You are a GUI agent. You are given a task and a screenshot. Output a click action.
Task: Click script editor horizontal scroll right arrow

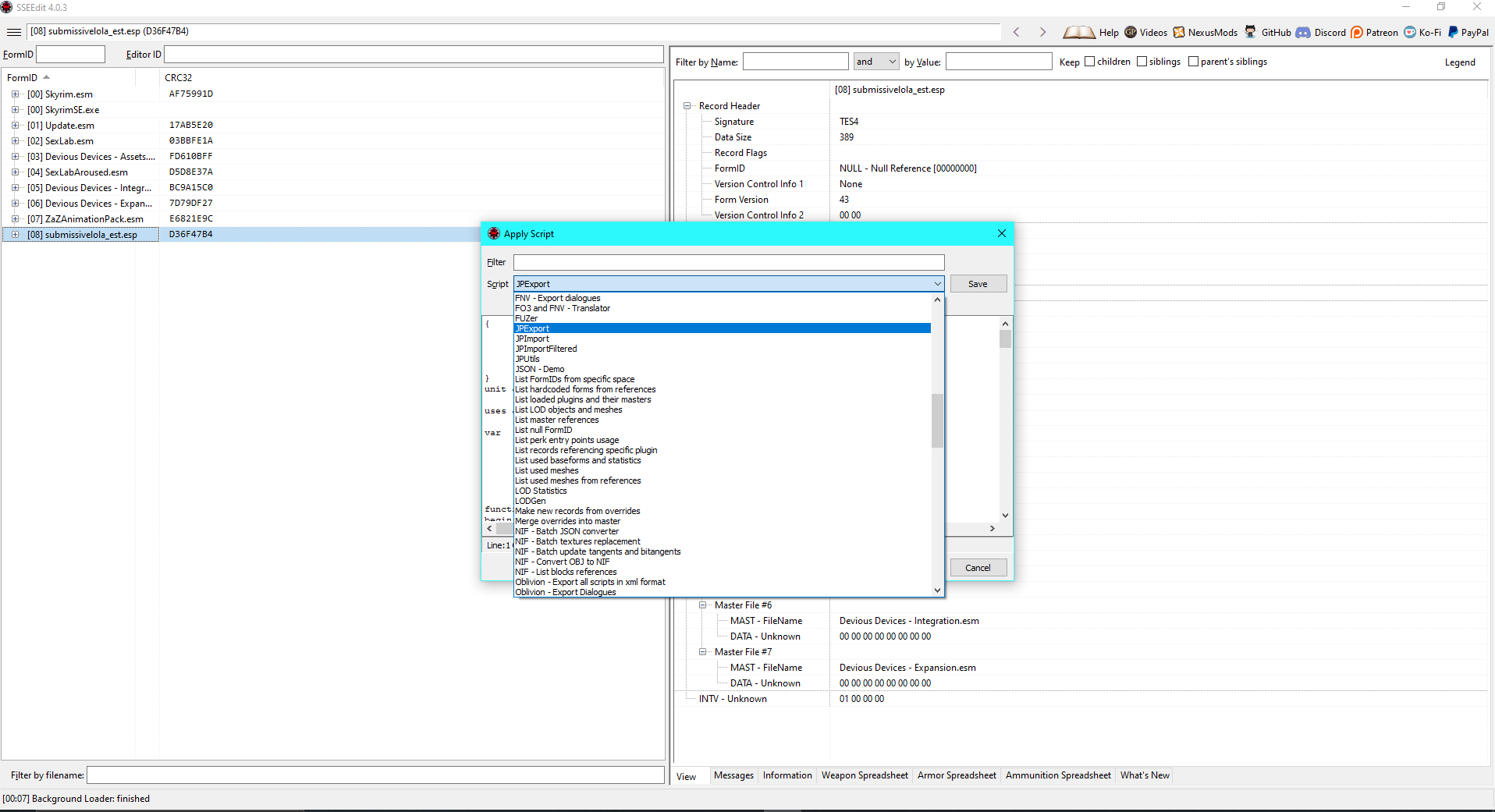[x=992, y=529]
